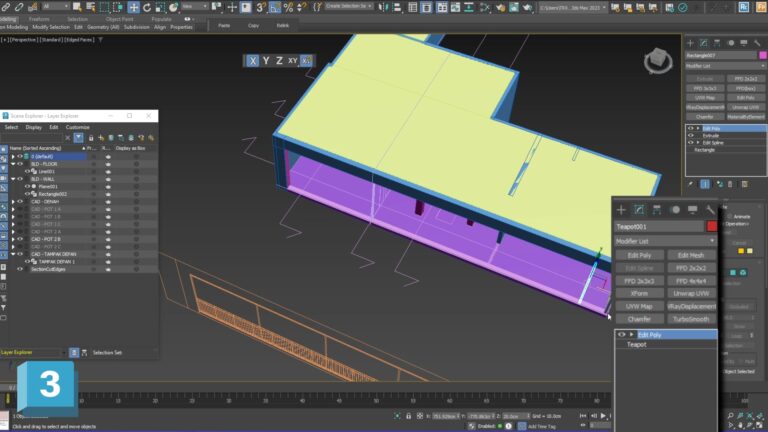
Task: Open Hierarchy tab in overlay command panel
Action: 657,210
